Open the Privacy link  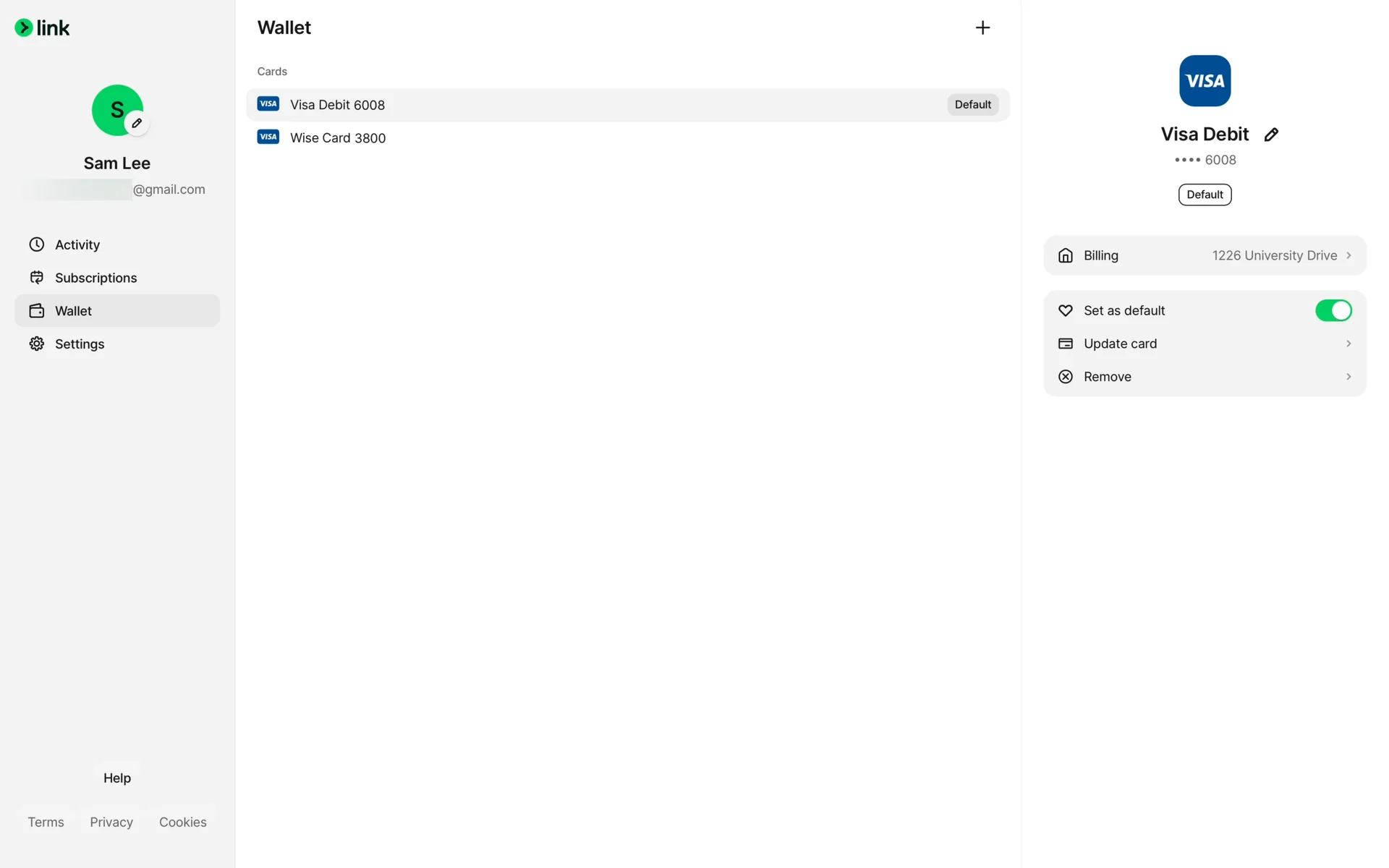coord(111,822)
